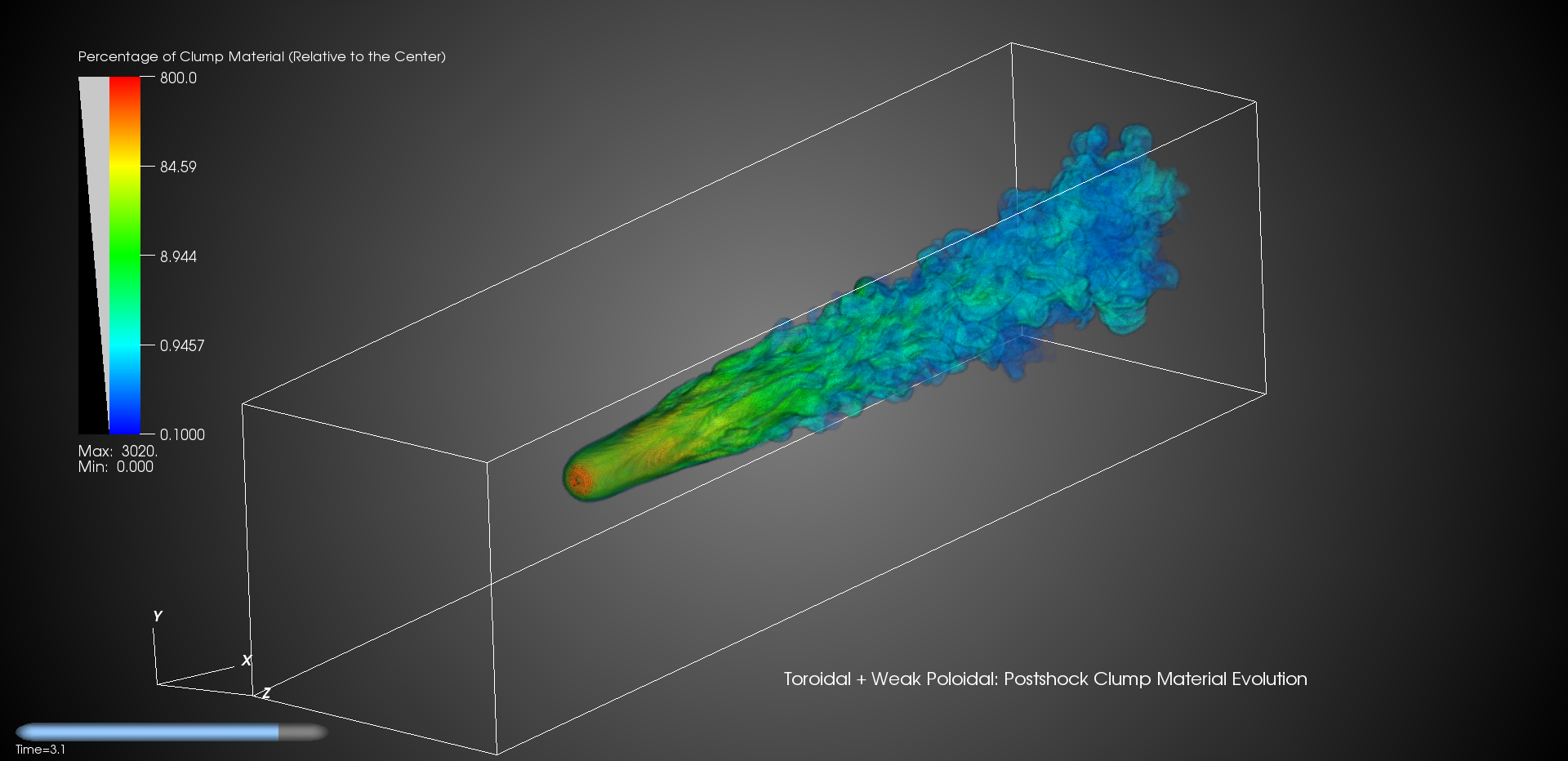Click the legend value 8.944
This screenshot has width=1568, height=761.
[178, 256]
